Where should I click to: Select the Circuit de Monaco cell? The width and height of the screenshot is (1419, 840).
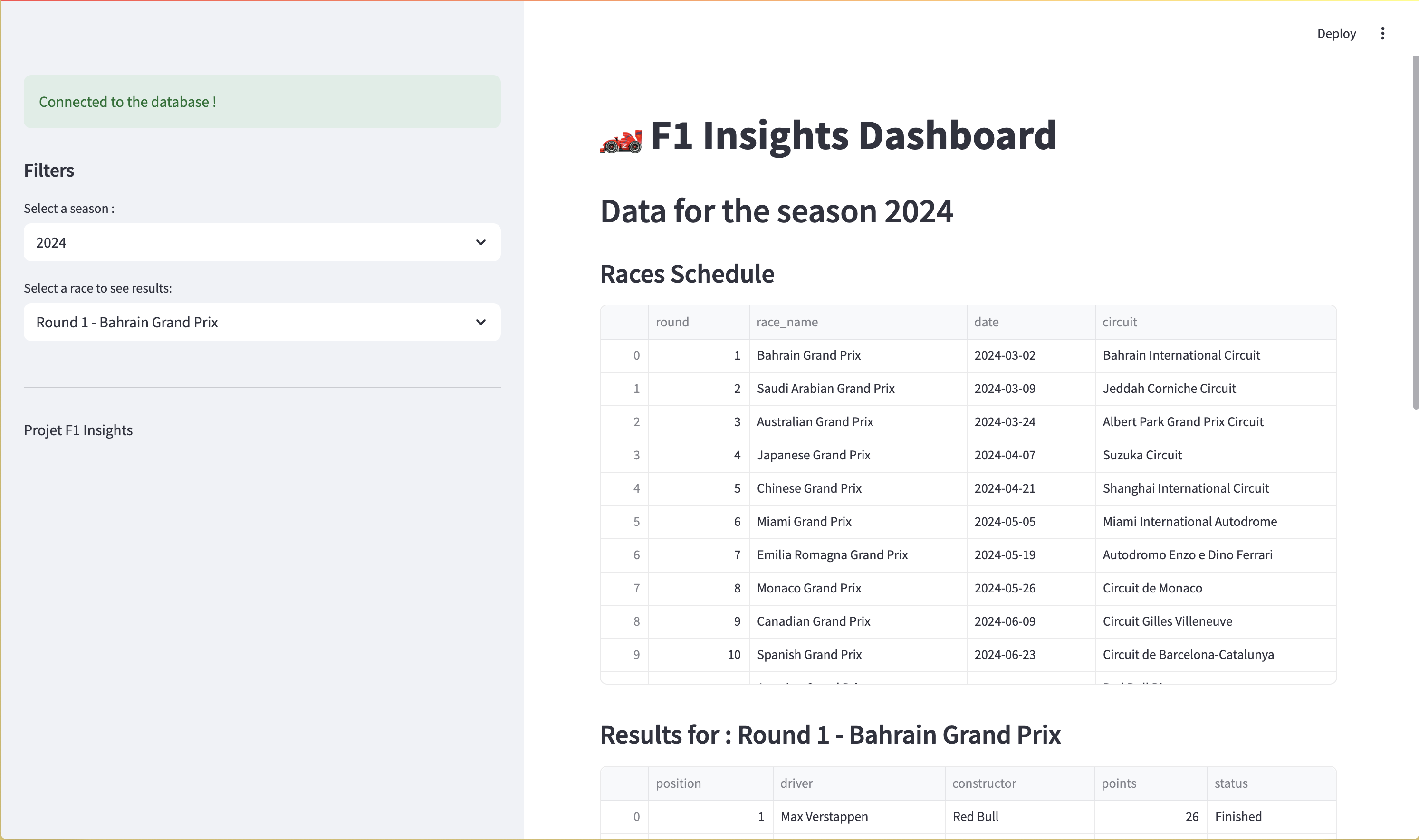pos(1216,588)
